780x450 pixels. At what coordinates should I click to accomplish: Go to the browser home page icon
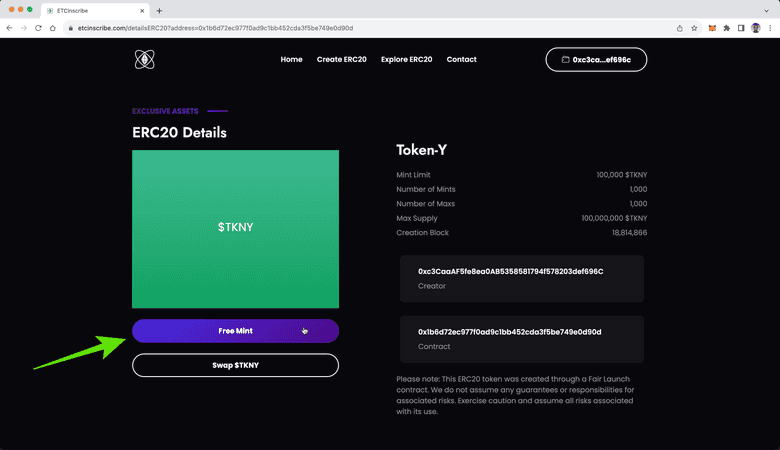click(55, 28)
